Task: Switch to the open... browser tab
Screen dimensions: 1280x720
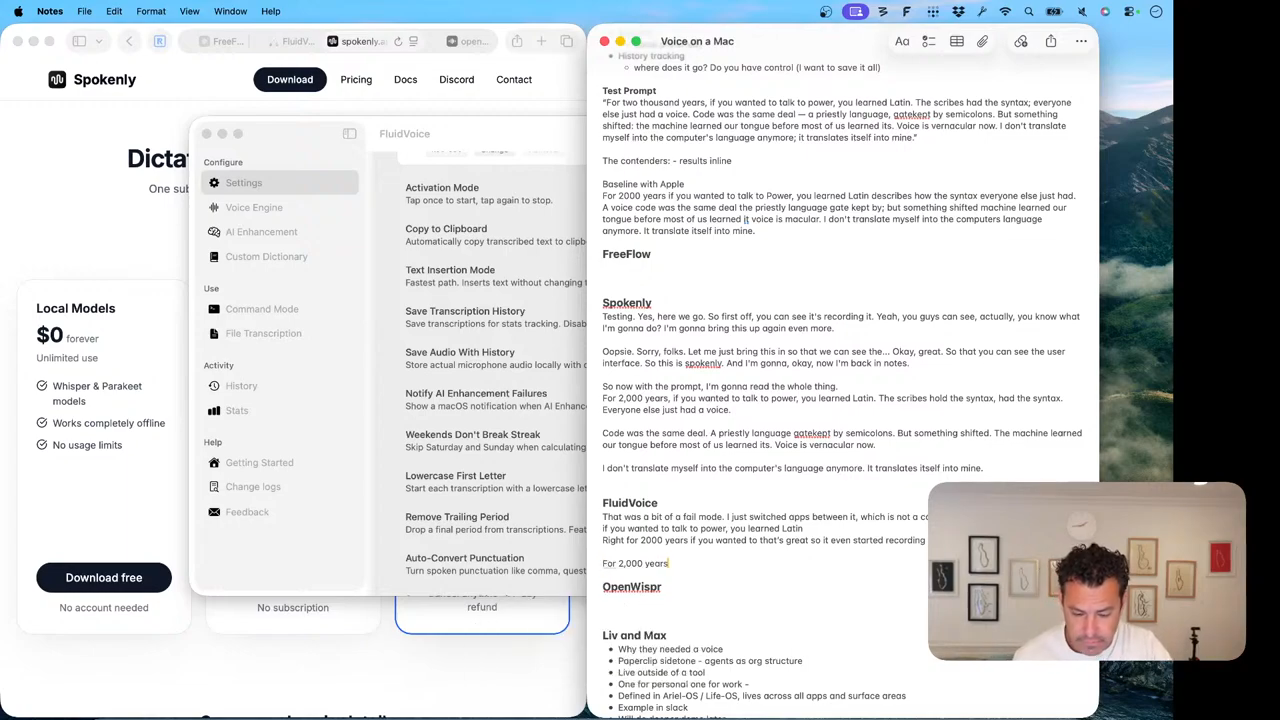Action: point(467,41)
